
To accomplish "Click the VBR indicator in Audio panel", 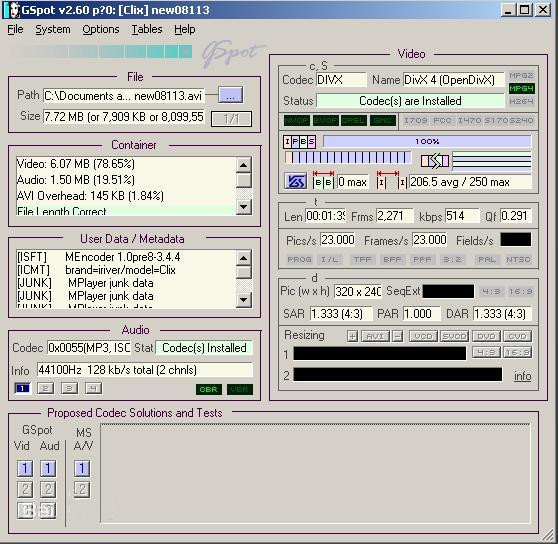I will tap(240, 389).
